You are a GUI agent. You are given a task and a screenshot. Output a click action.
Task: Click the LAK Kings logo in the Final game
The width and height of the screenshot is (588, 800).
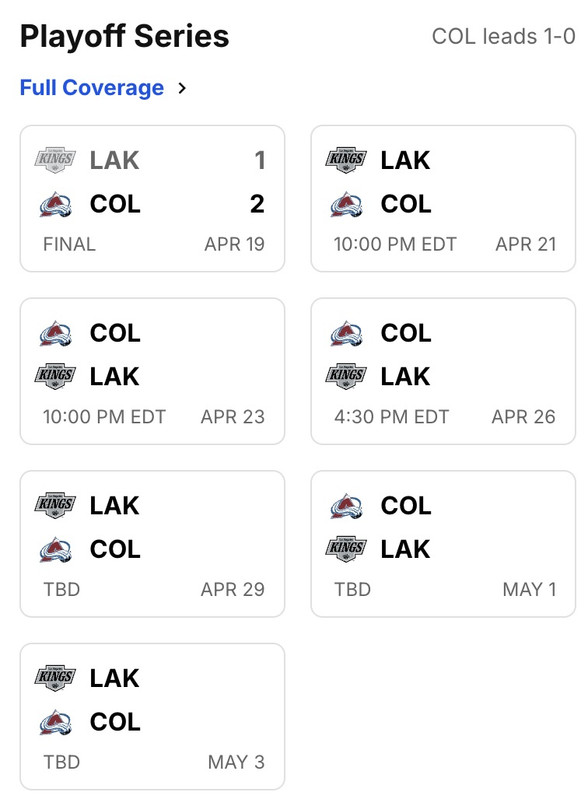55,160
